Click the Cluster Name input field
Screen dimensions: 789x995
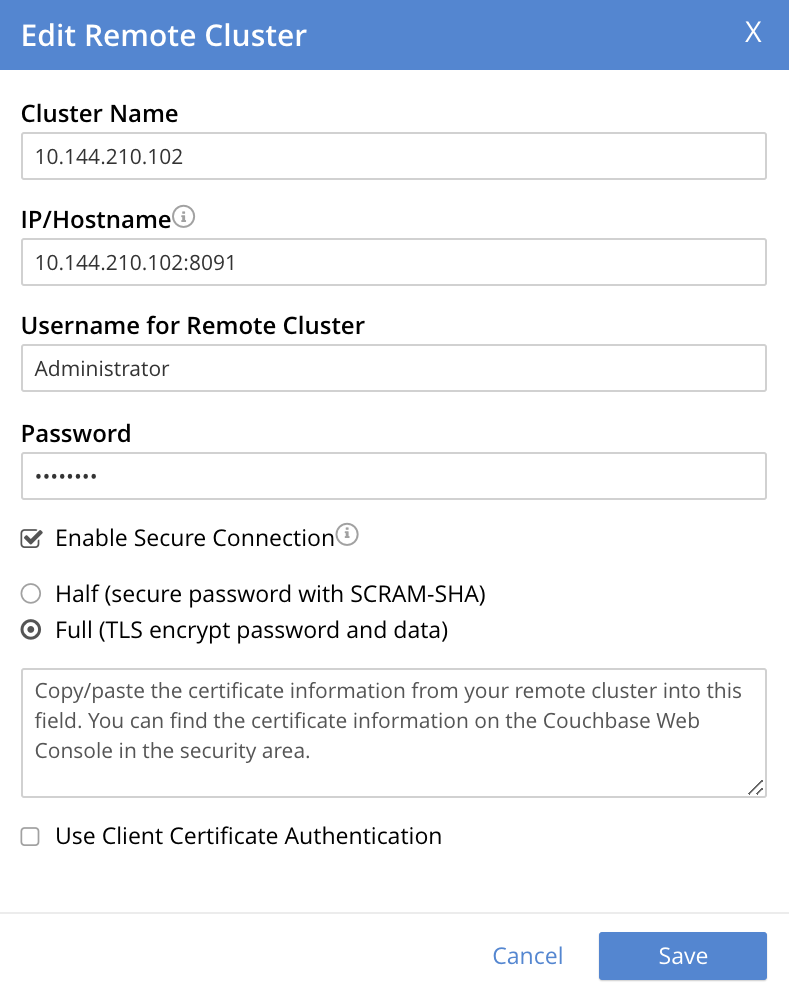(394, 156)
